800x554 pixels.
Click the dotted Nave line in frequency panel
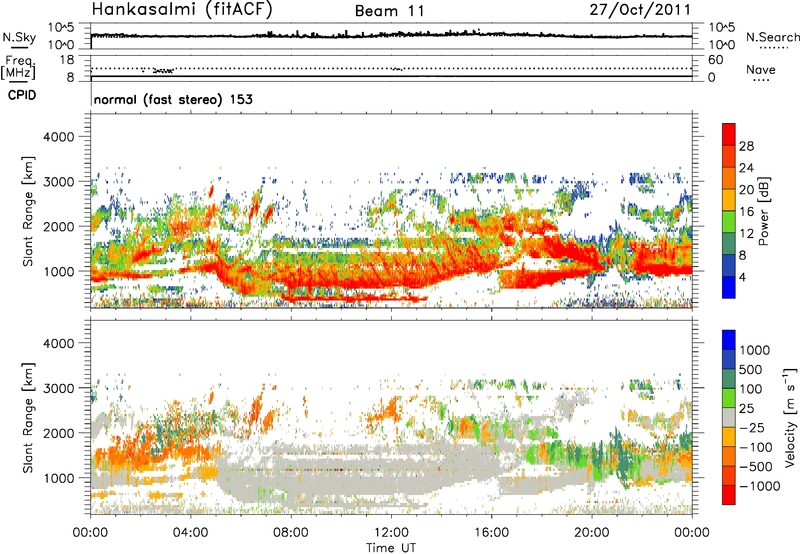pos(391,68)
